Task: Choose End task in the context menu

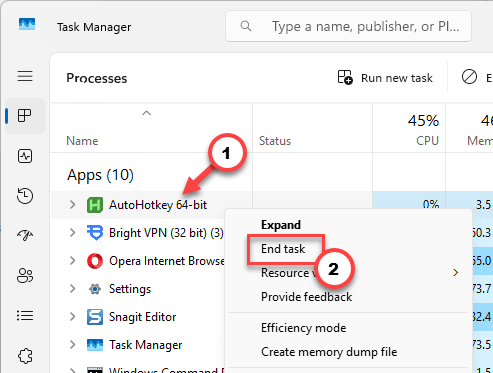Action: coord(283,249)
